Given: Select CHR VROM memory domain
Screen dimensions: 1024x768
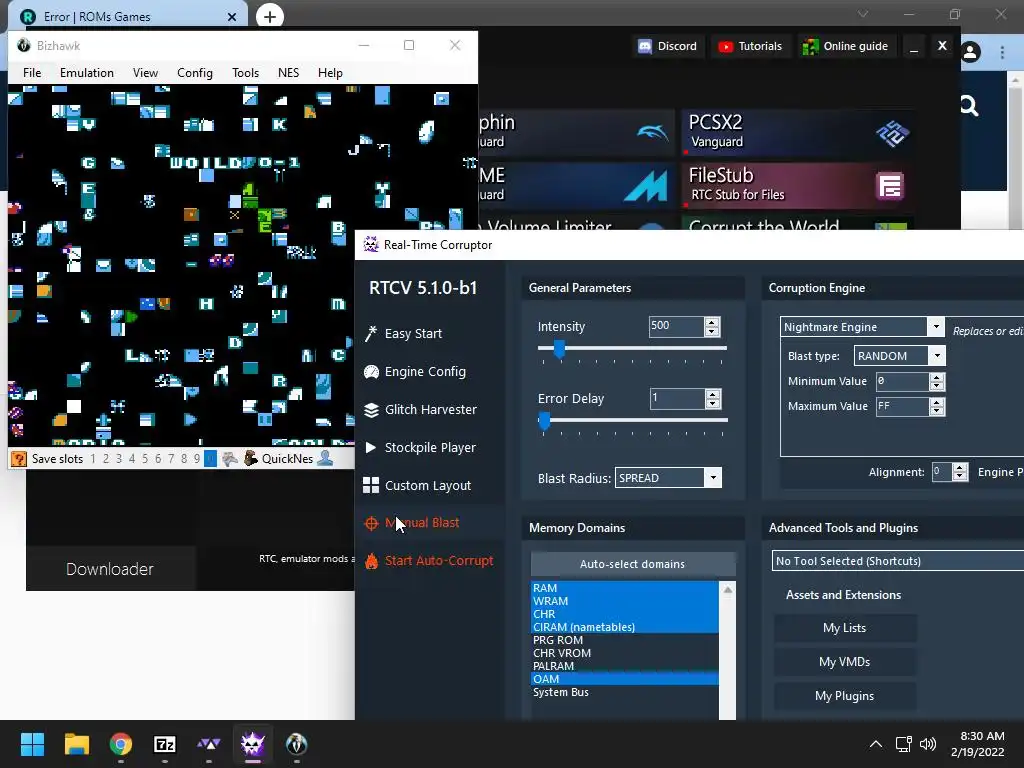Looking at the screenshot, I should click(x=625, y=653).
